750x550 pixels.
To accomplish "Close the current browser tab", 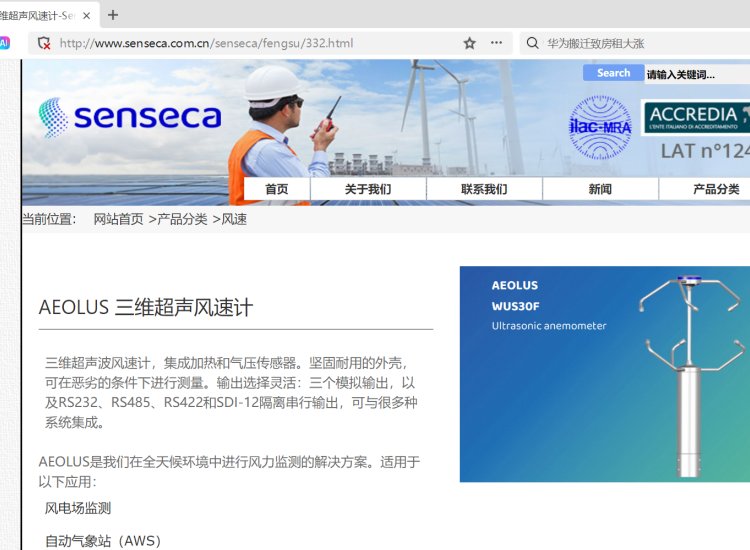I will point(87,15).
